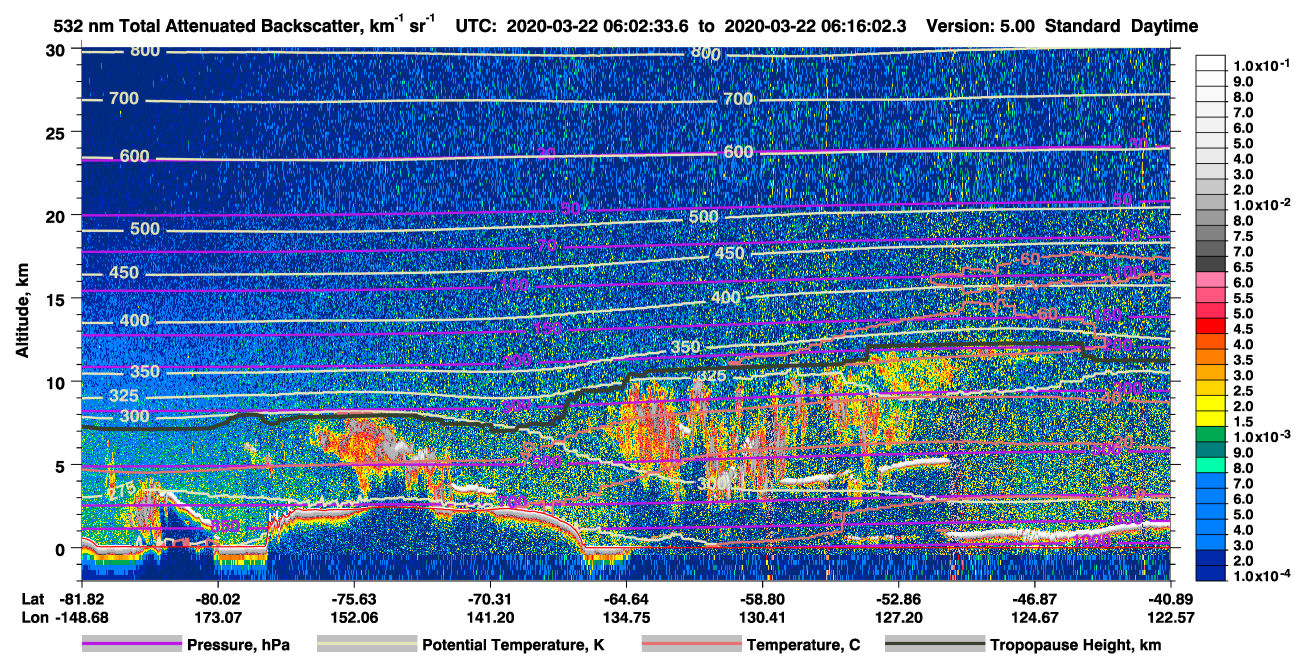The height and width of the screenshot is (667, 1300).
Task: Click the 'Lat' row label
Action: pyautogui.click(x=32, y=598)
